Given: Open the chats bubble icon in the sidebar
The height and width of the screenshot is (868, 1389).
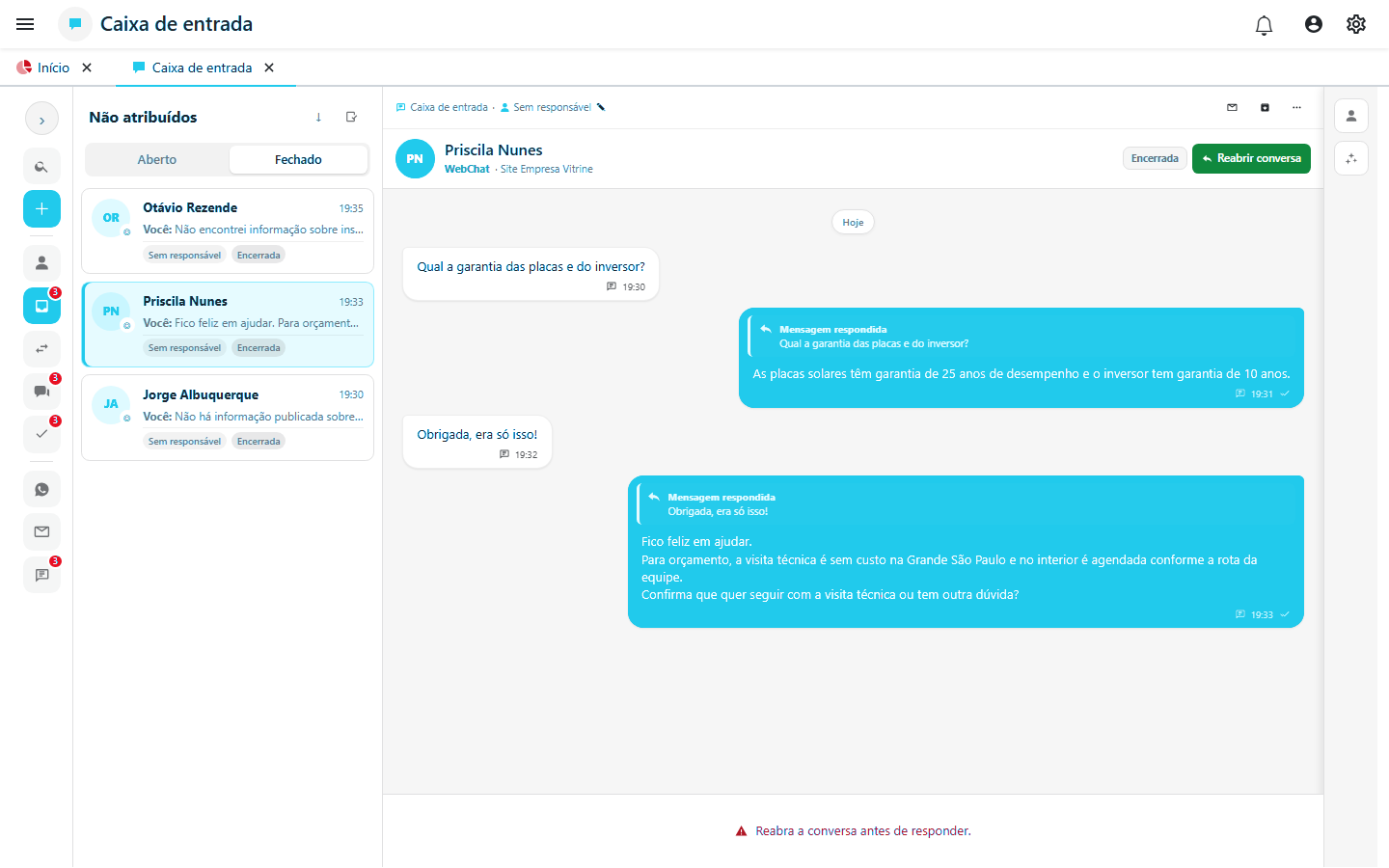Looking at the screenshot, I should pyautogui.click(x=41, y=392).
